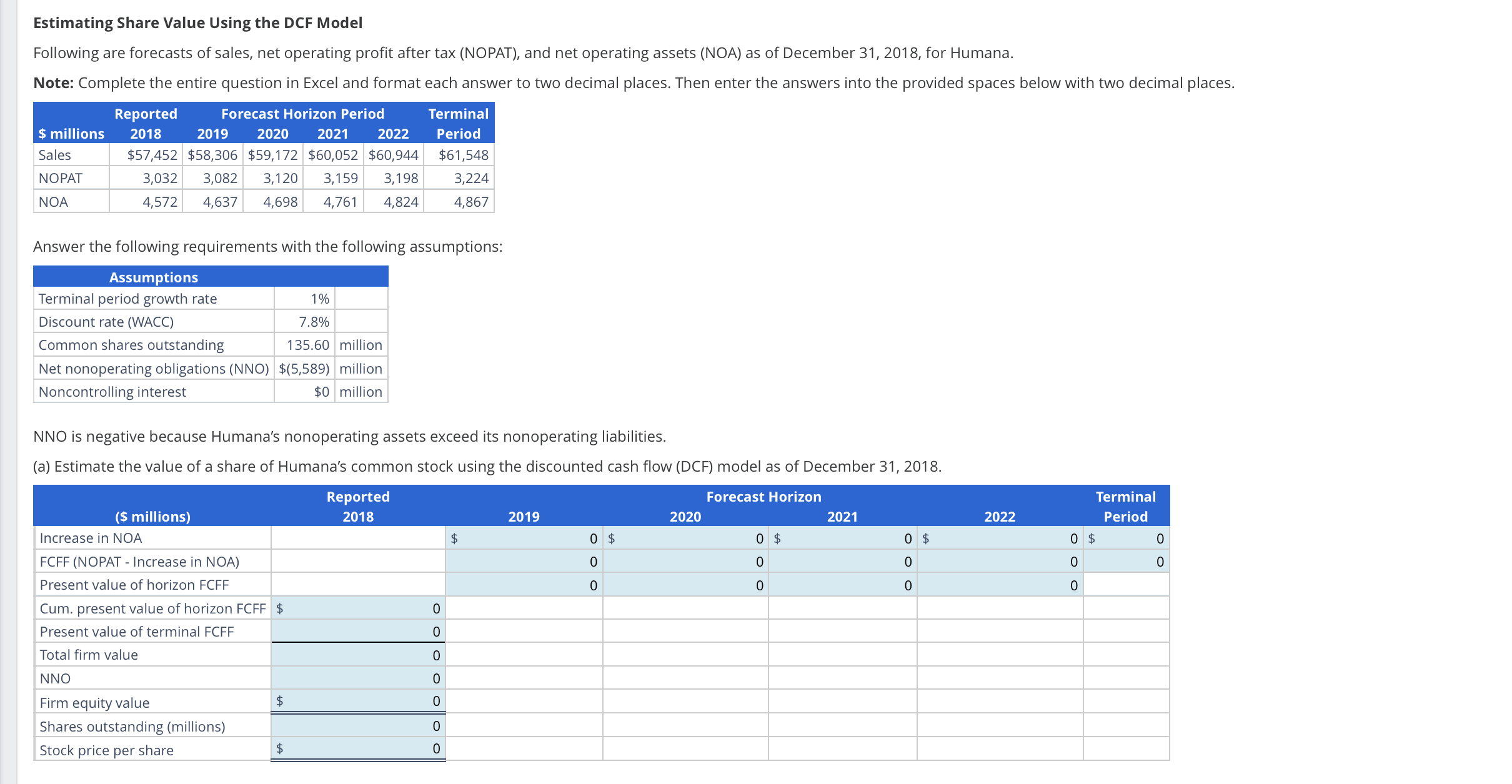Screen dimensions: 1512x784
Task: Select the Forecast Horizon column header
Action: 763,496
